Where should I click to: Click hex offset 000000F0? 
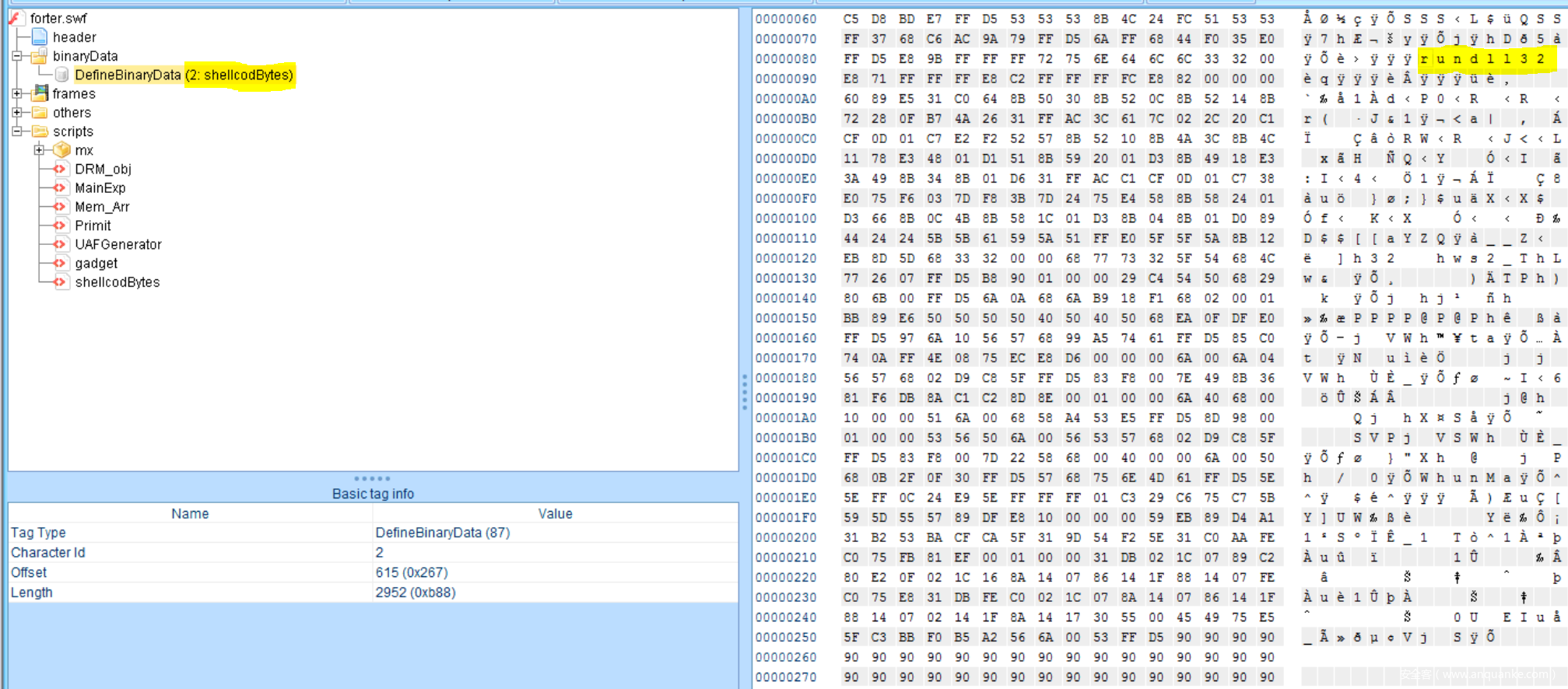786,198
